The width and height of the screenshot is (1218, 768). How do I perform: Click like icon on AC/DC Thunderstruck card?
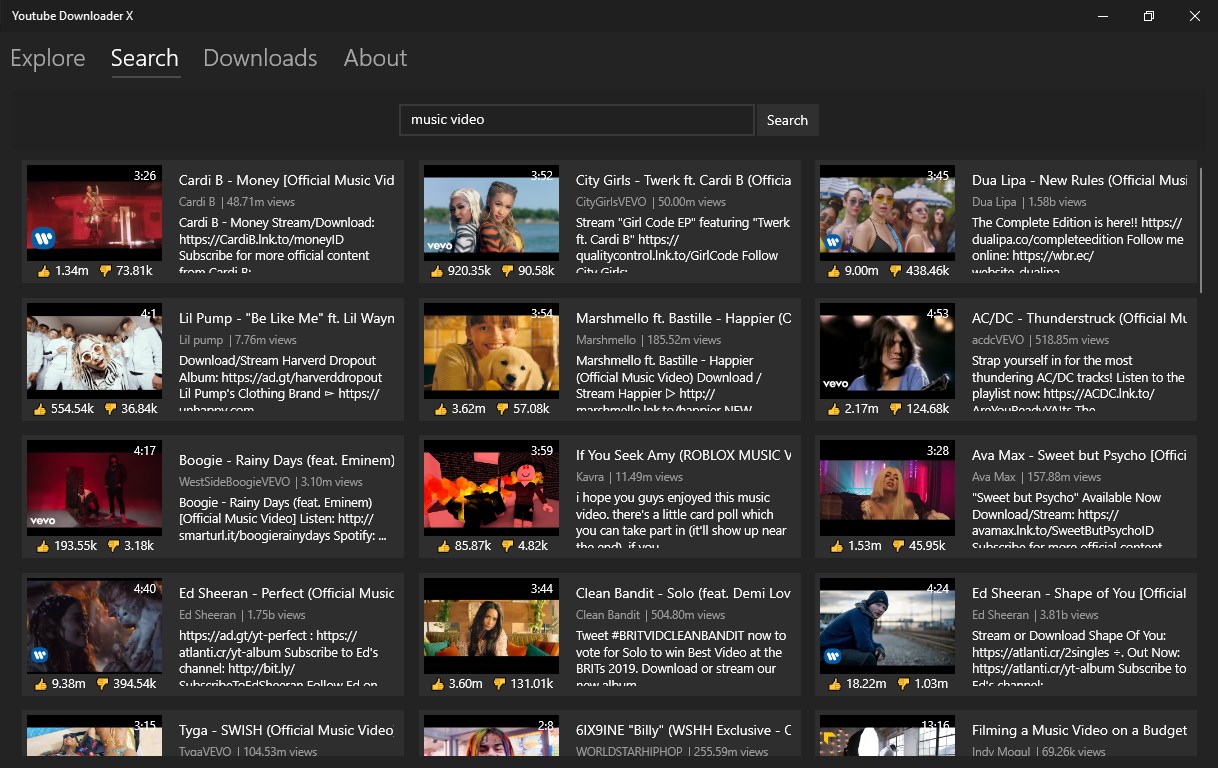pos(833,409)
